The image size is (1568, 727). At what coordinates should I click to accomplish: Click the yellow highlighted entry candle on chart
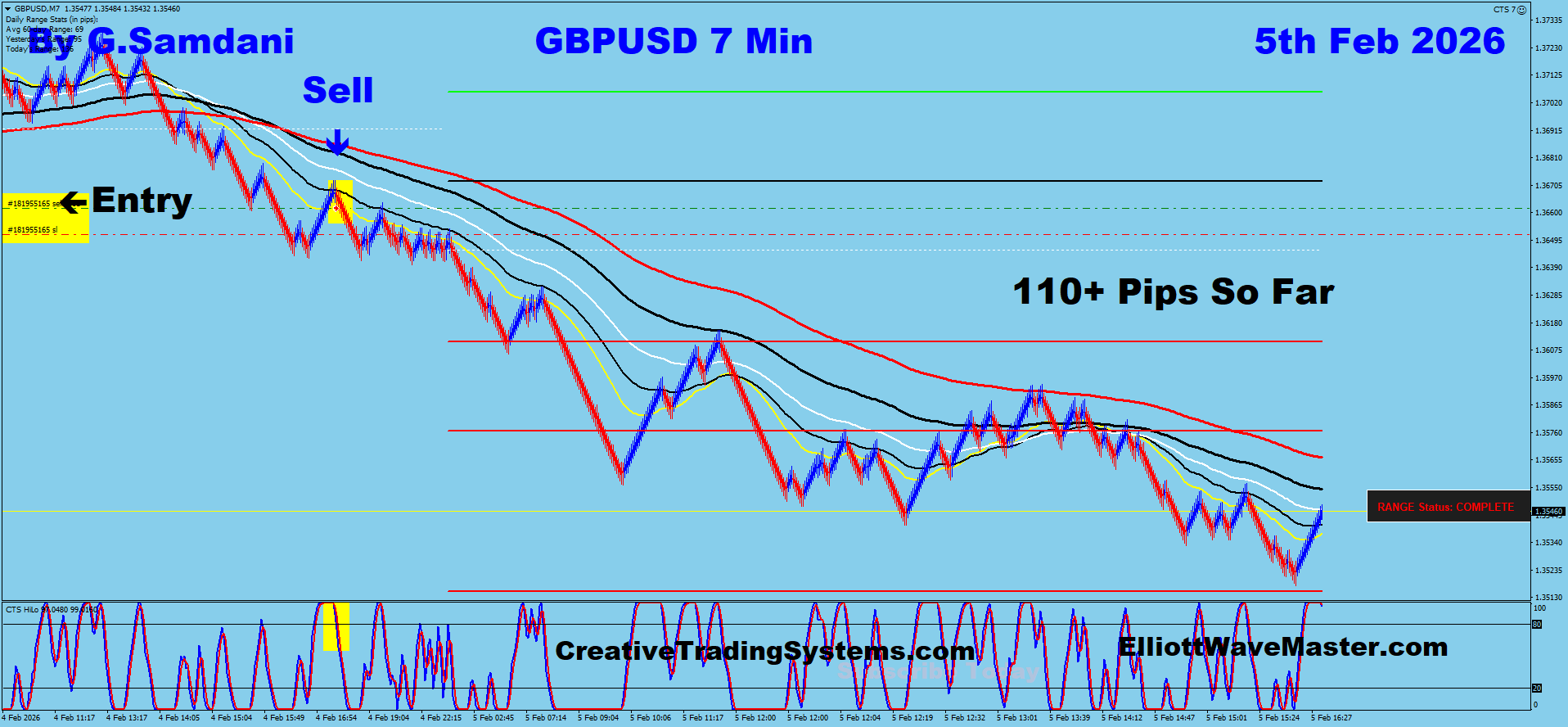[x=340, y=201]
